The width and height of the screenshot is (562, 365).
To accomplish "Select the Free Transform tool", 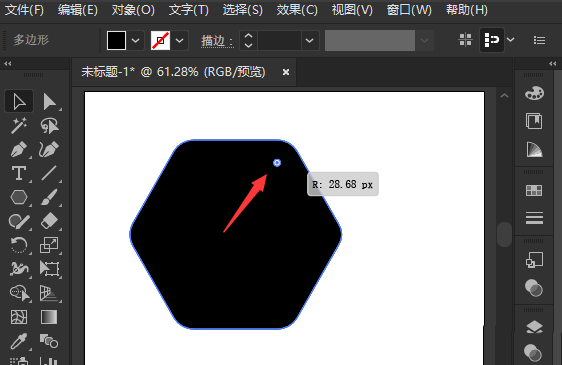I will pos(49,269).
